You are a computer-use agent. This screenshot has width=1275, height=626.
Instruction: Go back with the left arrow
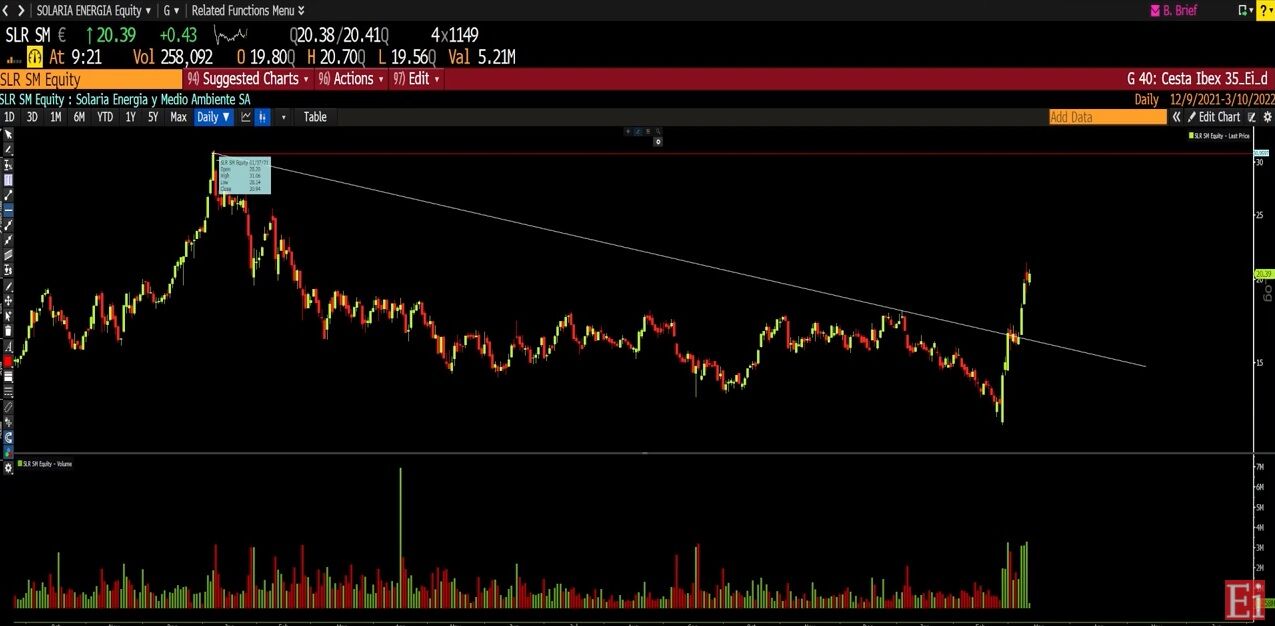click(6, 10)
